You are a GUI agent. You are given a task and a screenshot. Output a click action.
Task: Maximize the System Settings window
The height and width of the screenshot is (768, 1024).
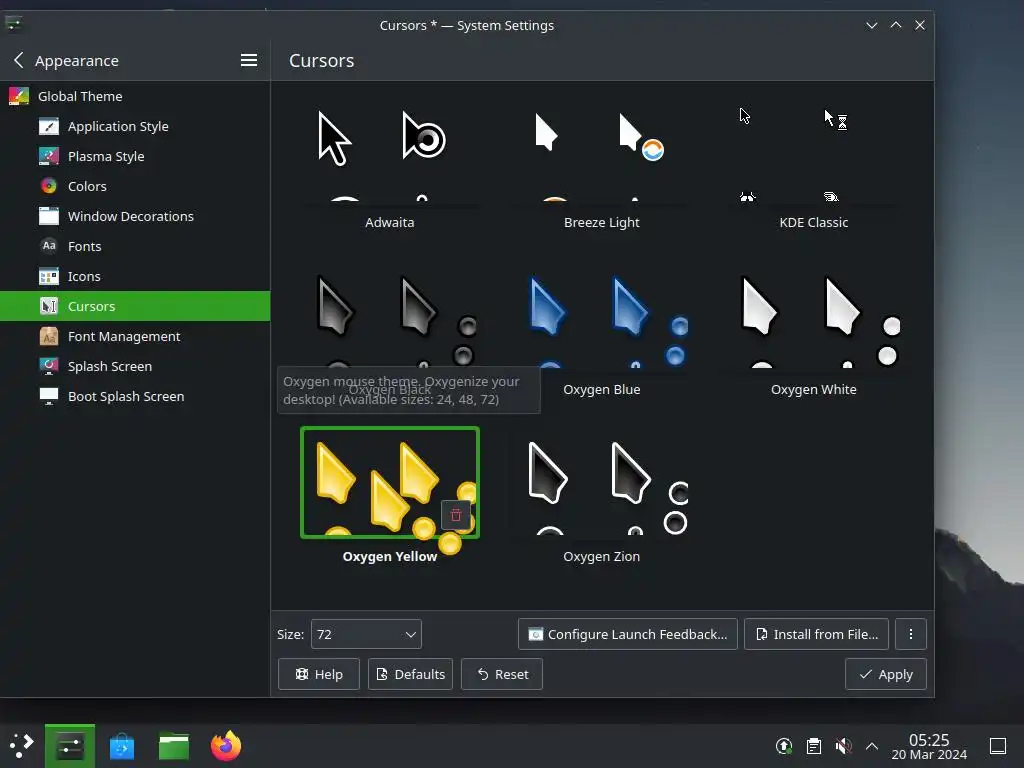896,25
